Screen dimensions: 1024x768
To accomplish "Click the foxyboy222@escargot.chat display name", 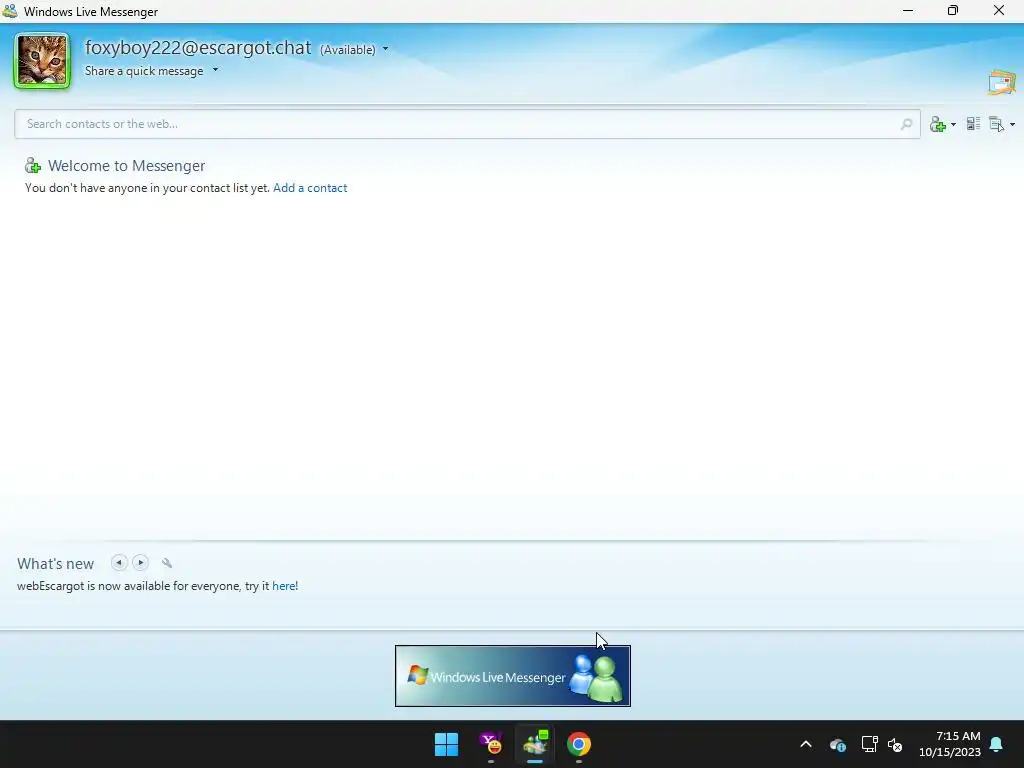I will click(x=198, y=48).
